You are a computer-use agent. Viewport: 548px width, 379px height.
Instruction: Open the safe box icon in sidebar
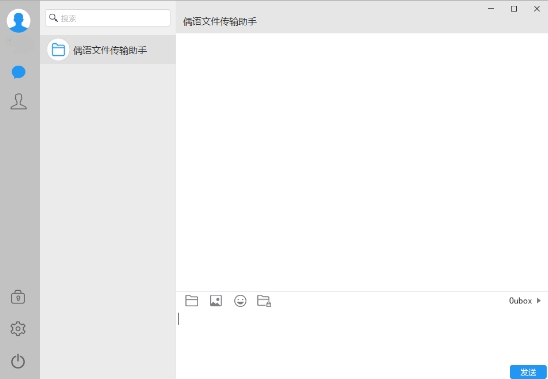pos(18,297)
